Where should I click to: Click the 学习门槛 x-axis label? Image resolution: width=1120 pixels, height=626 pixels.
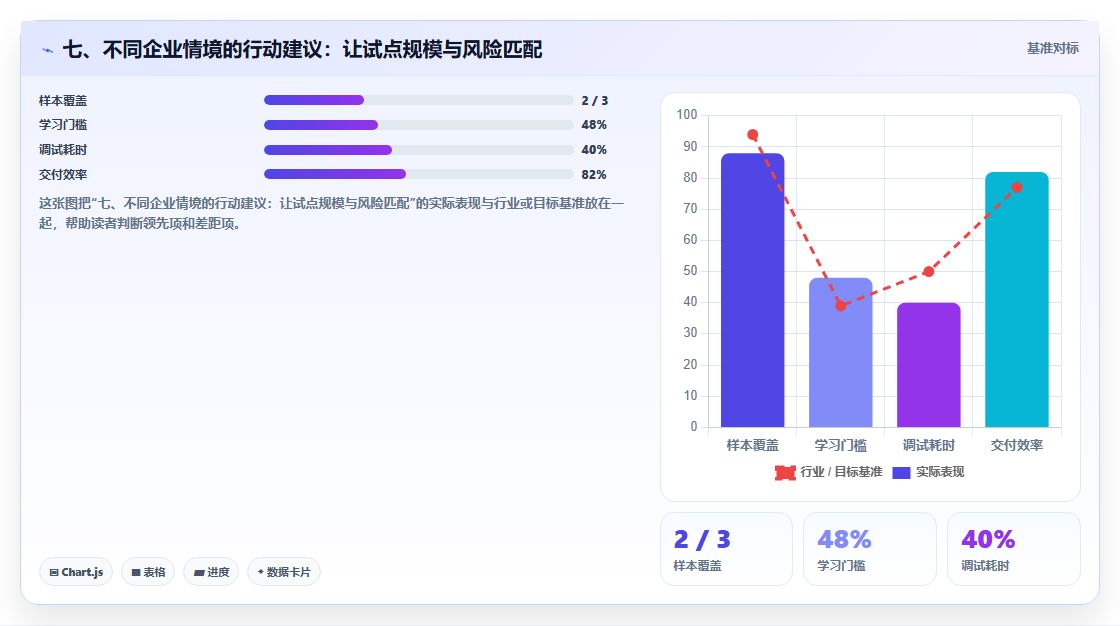[x=840, y=445]
